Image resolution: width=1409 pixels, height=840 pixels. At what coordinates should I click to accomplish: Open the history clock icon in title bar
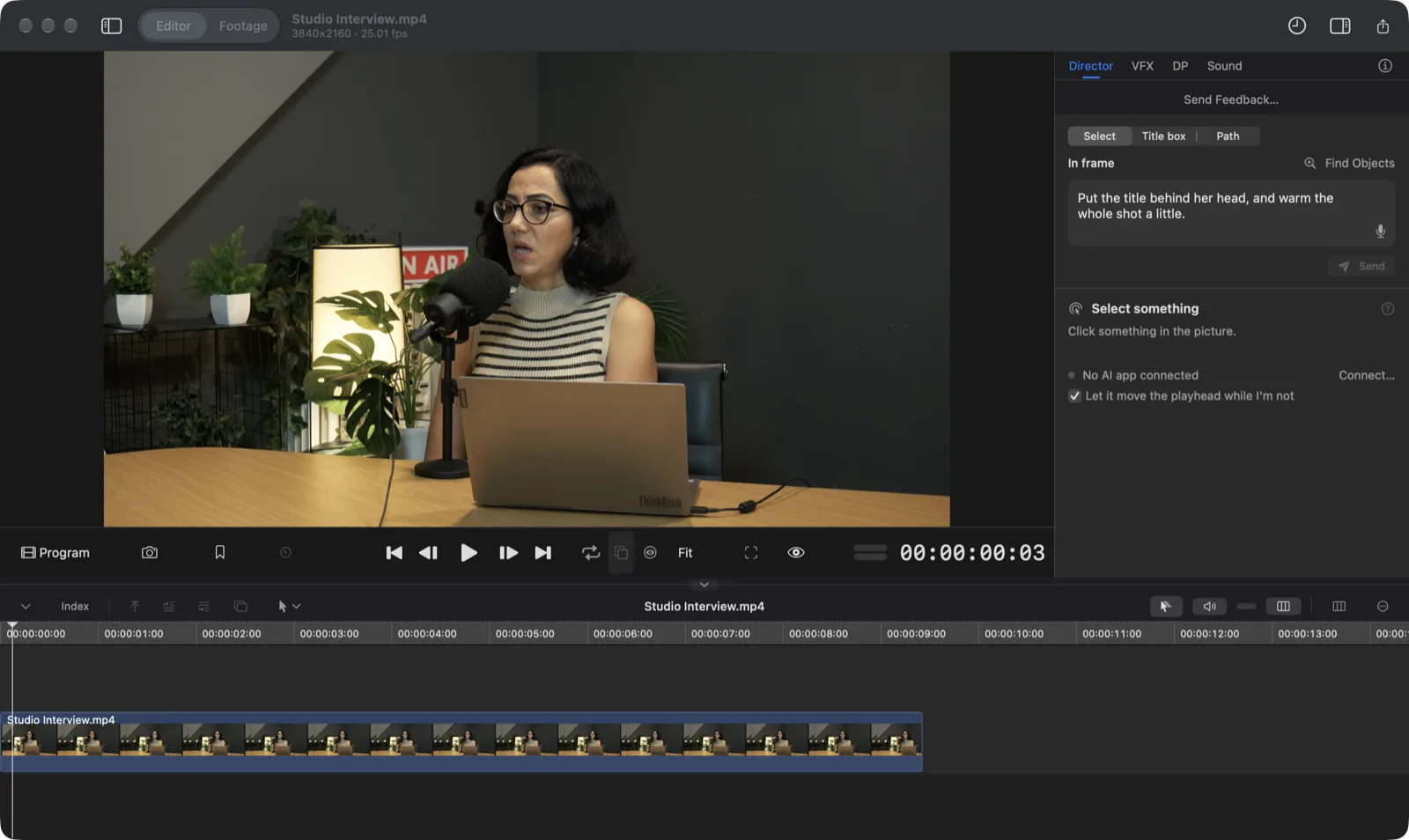tap(1296, 26)
